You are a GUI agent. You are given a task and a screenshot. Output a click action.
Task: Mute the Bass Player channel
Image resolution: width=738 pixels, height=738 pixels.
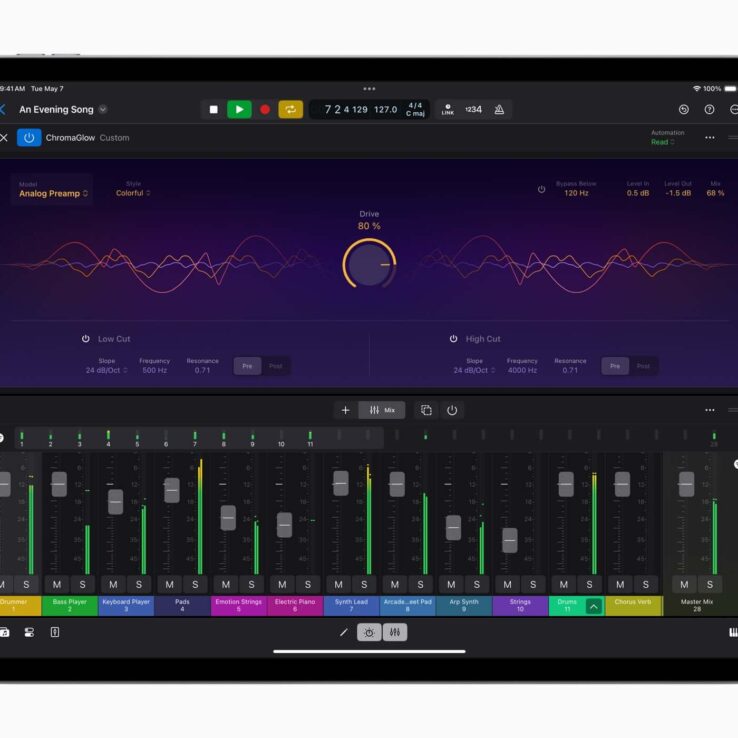(x=57, y=585)
